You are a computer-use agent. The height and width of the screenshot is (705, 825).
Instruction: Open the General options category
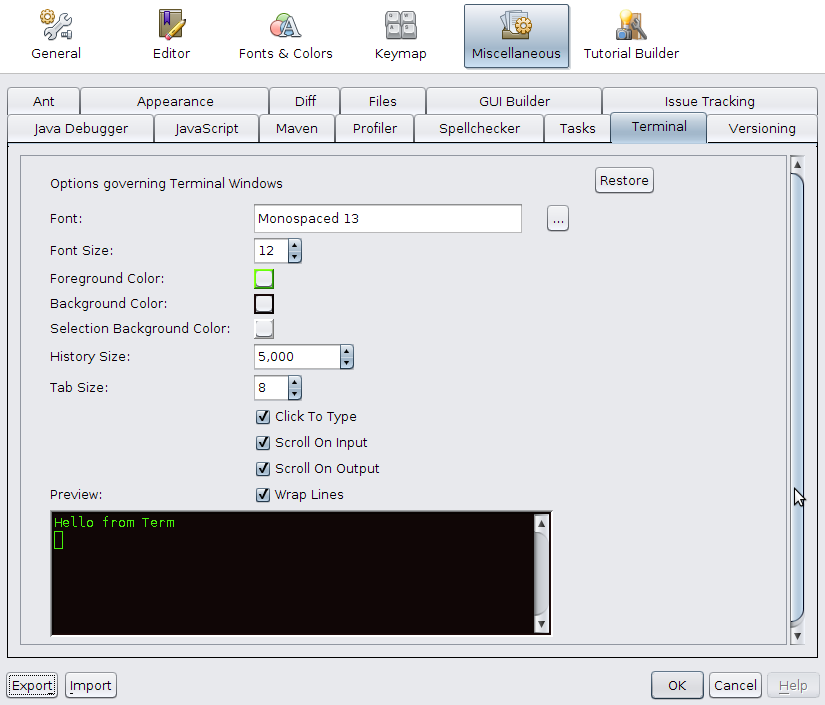56,36
